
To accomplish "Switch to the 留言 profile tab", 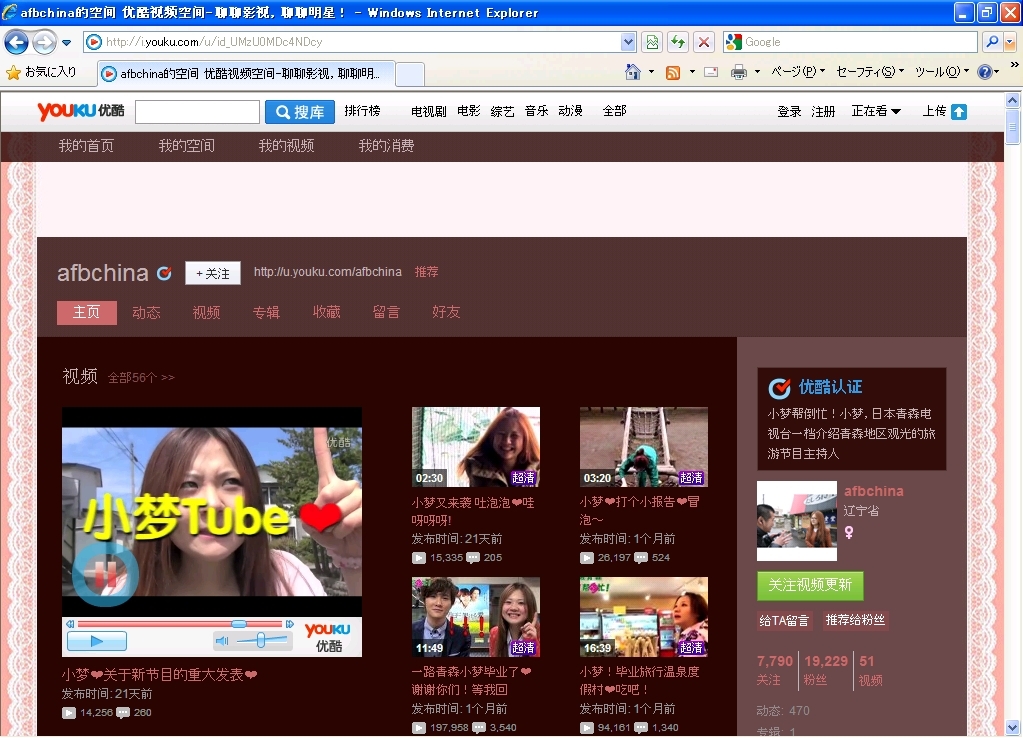I will (x=386, y=313).
